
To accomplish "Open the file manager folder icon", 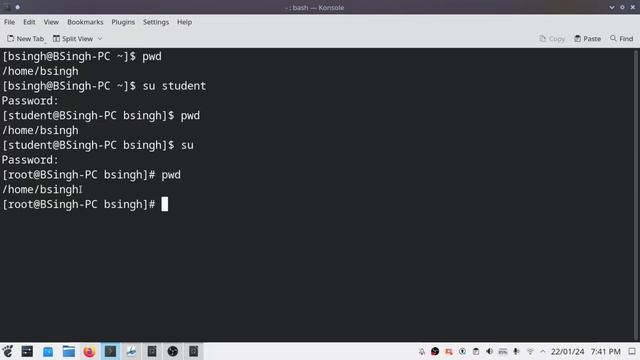I will (x=69, y=351).
